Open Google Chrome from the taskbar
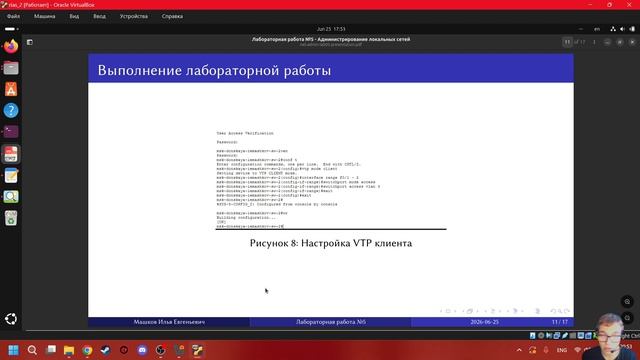This screenshot has height=360, width=640. coord(87,350)
